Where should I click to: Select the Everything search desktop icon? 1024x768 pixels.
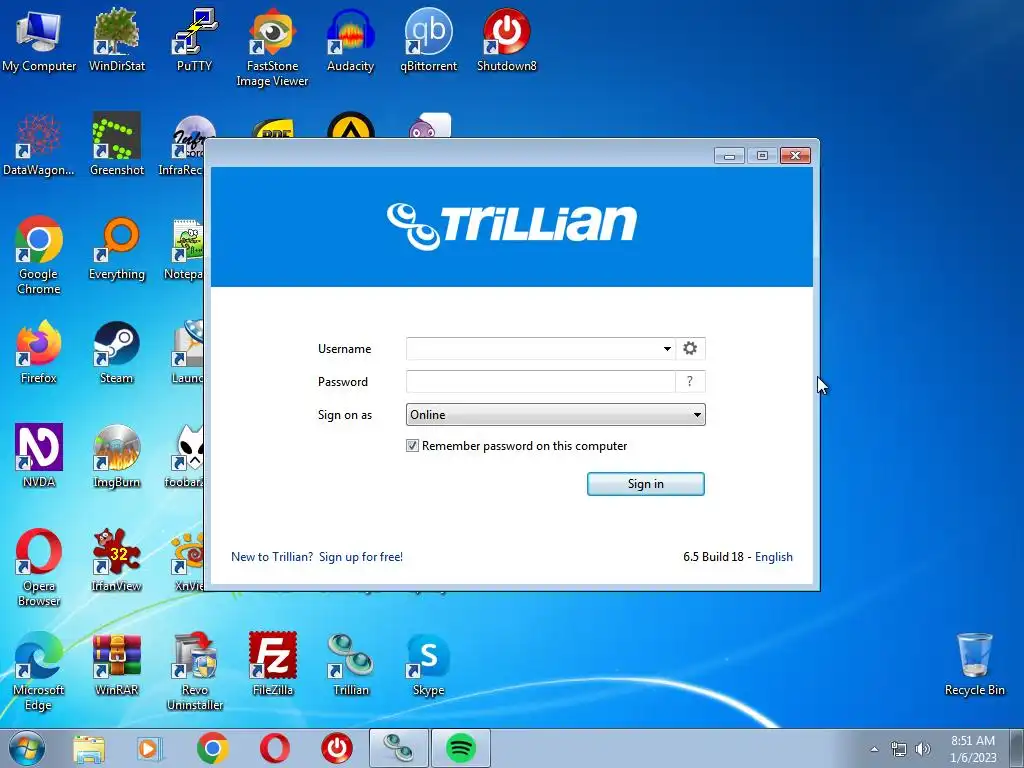[x=117, y=248]
